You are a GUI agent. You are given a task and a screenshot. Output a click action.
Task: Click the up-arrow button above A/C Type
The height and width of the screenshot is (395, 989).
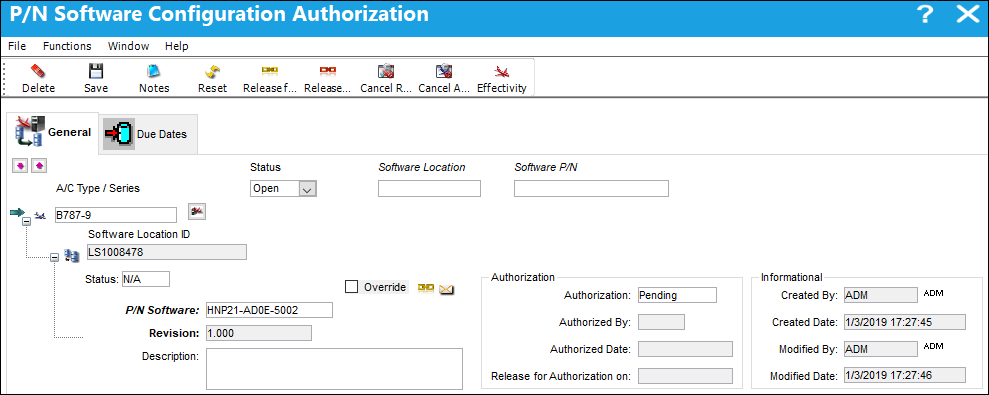[39, 165]
